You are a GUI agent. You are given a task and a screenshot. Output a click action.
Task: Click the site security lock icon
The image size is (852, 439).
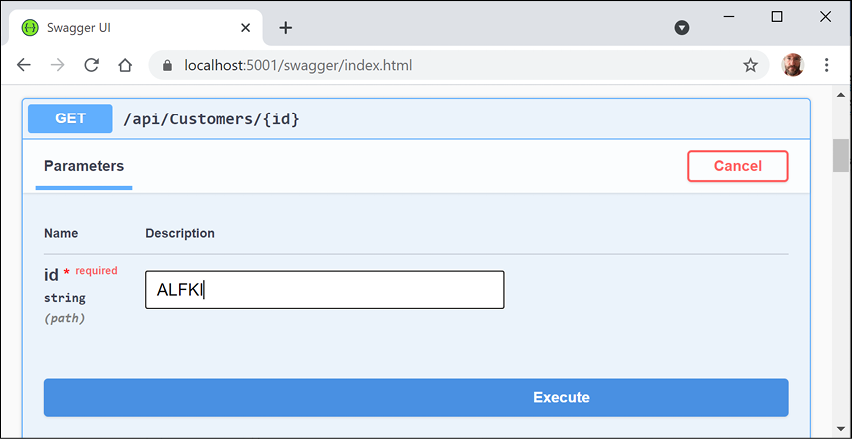coord(167,66)
